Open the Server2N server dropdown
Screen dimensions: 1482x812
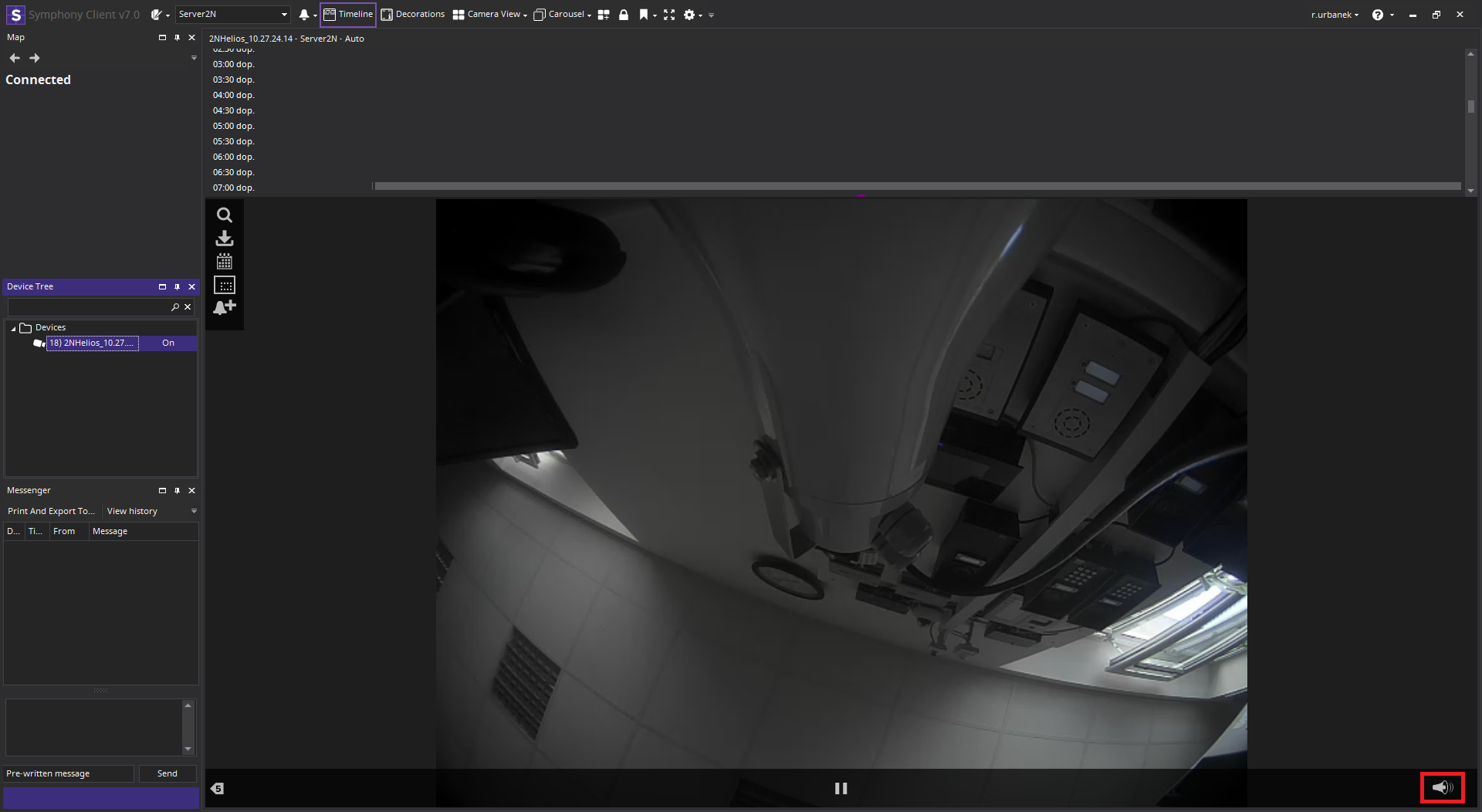(232, 15)
